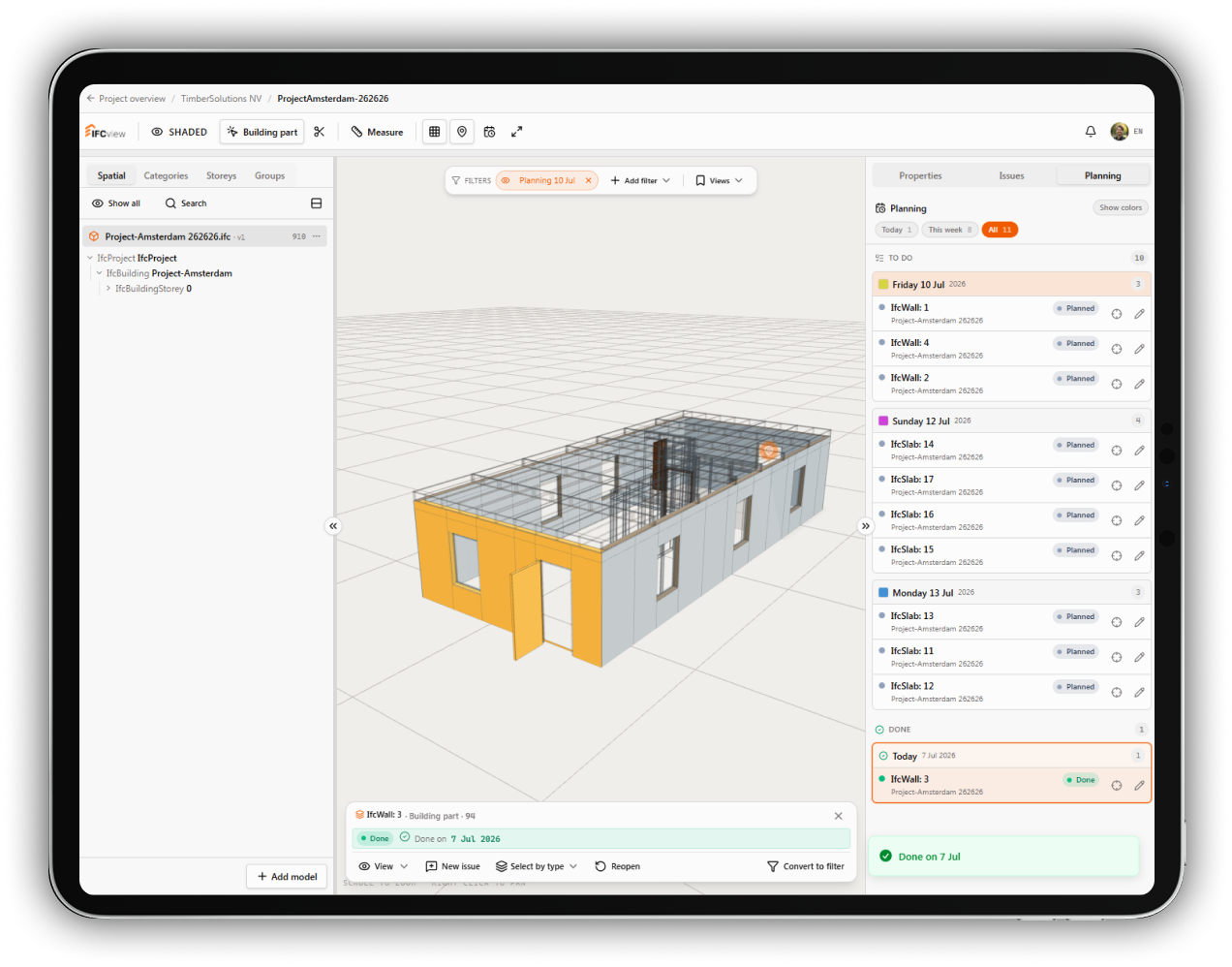Open the grid view icon in toolbar
This screenshot has width=1232, height=967.
[x=435, y=132]
